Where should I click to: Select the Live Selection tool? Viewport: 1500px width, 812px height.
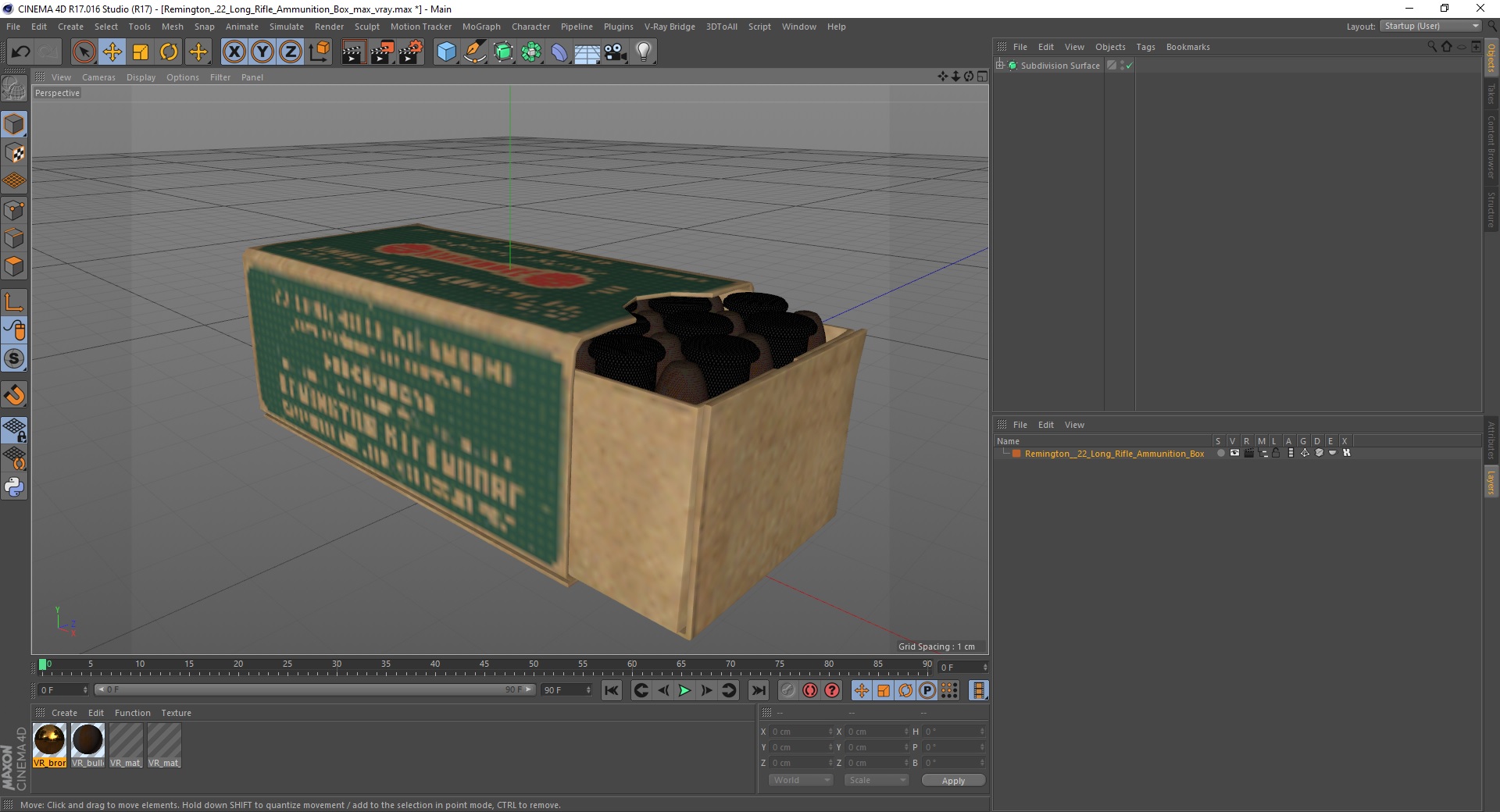pyautogui.click(x=84, y=52)
